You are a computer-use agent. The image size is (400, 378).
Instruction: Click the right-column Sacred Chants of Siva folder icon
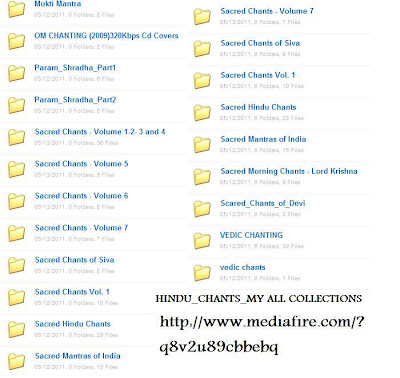click(202, 48)
